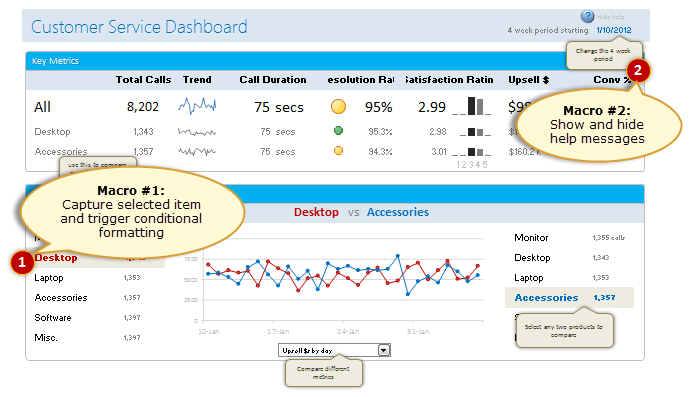Click the blue Accessories label in the chart title
Viewport: 690px width, 397px height.
tap(398, 212)
